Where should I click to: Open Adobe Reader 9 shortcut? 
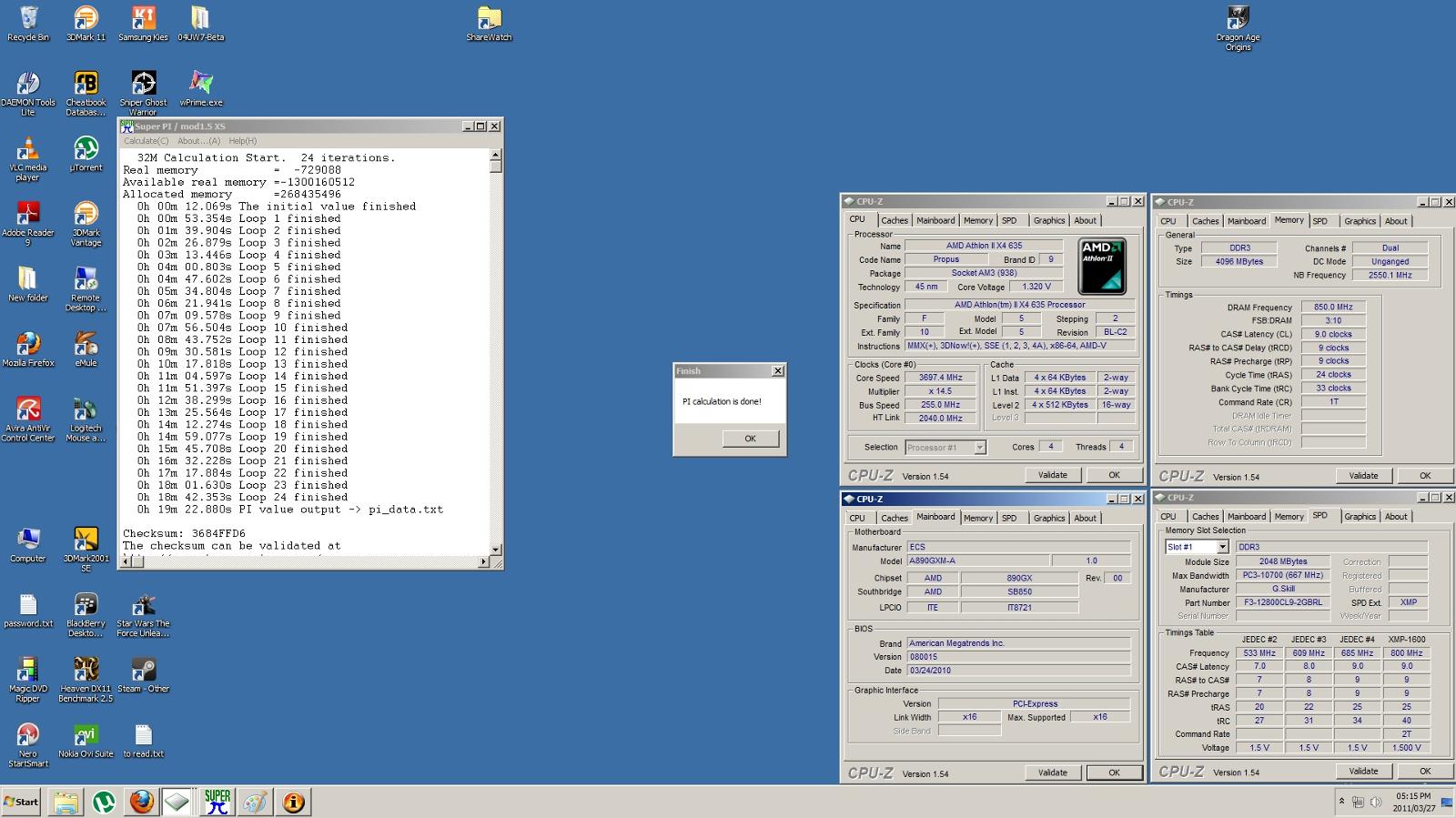[x=28, y=224]
